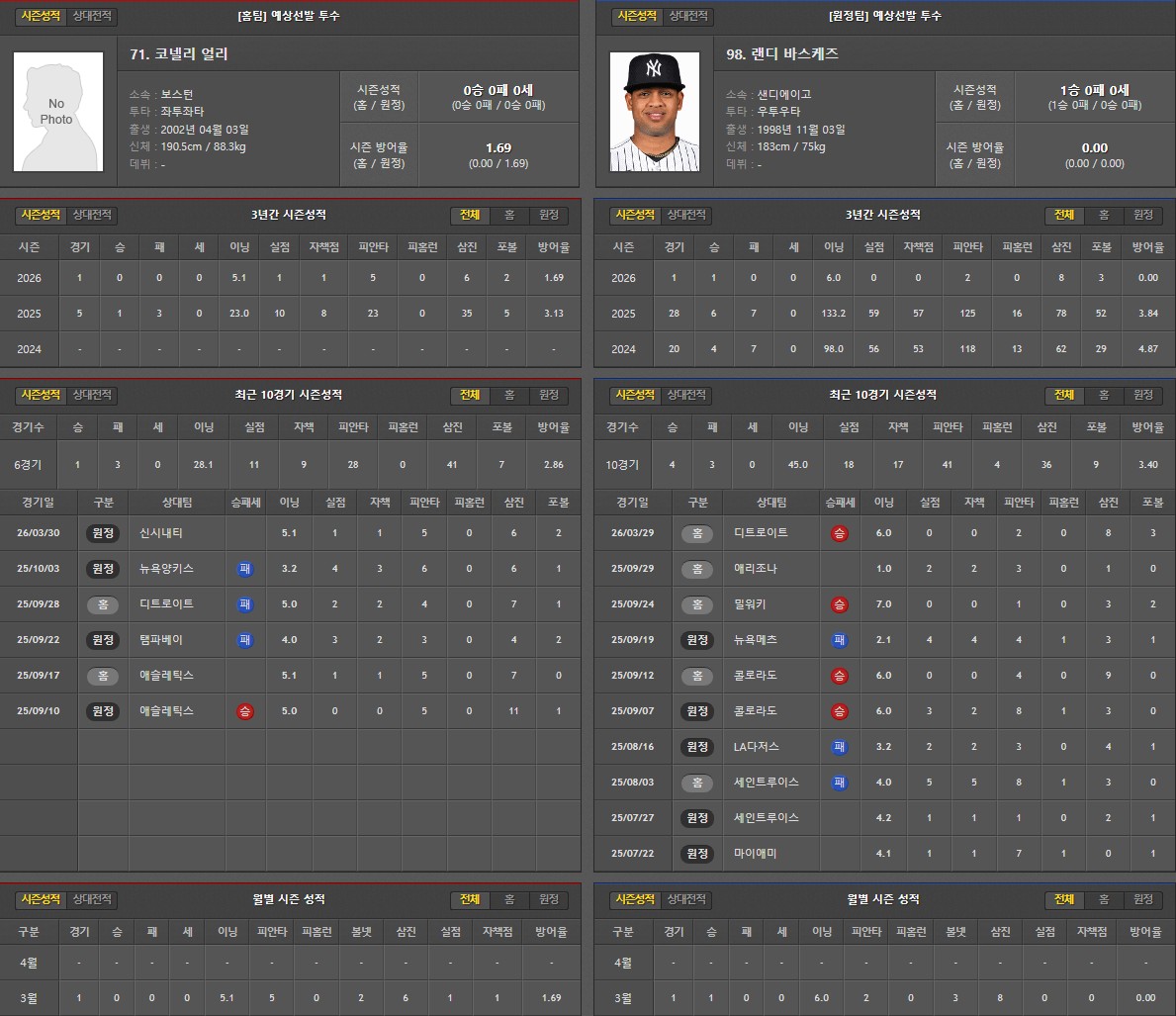The width and height of the screenshot is (1176, 1016).
Task: Switch to 상대전적 tab above 코넬리 얼리 profile
Action: pos(93,16)
